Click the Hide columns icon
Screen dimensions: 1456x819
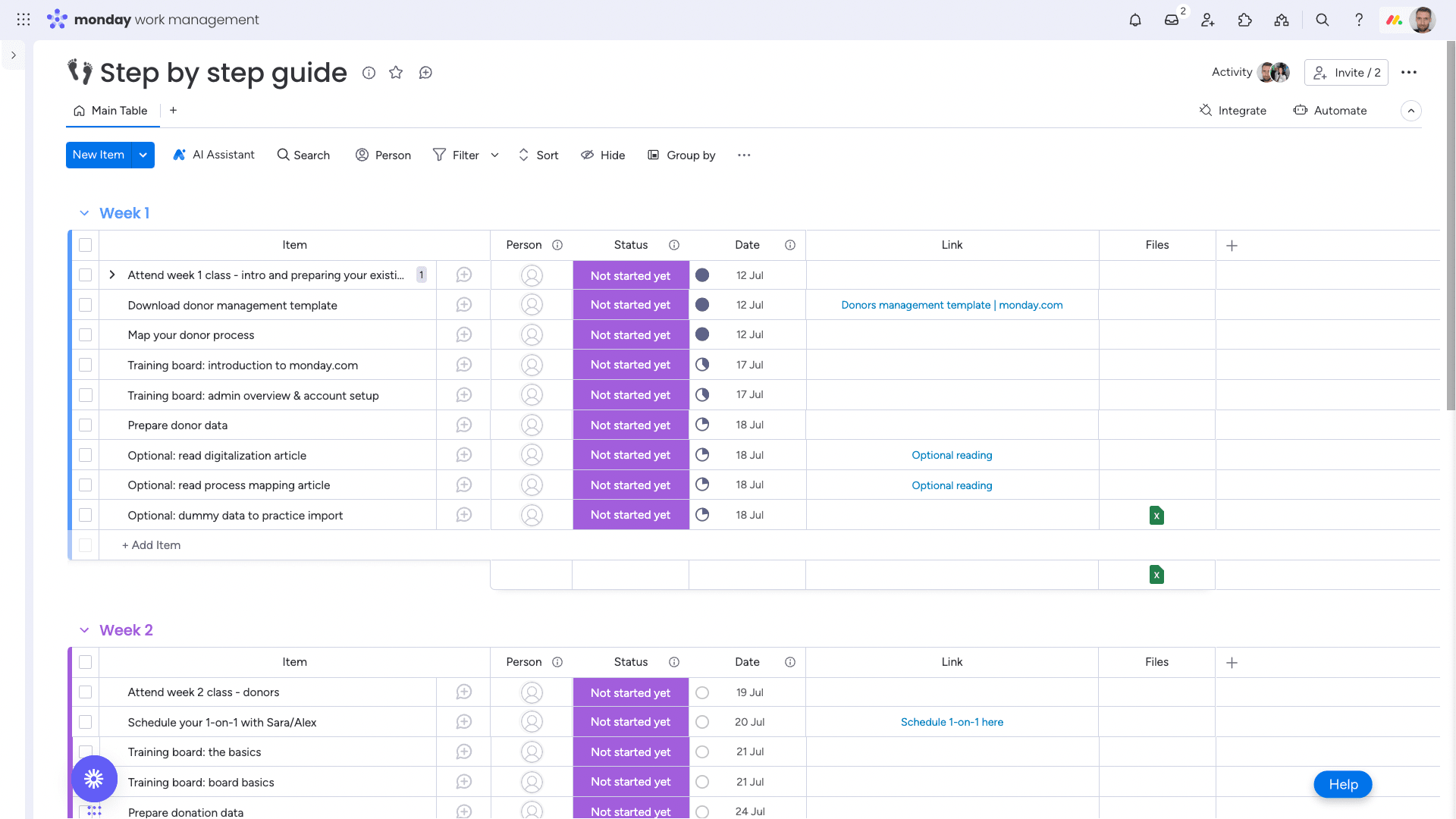(x=588, y=155)
